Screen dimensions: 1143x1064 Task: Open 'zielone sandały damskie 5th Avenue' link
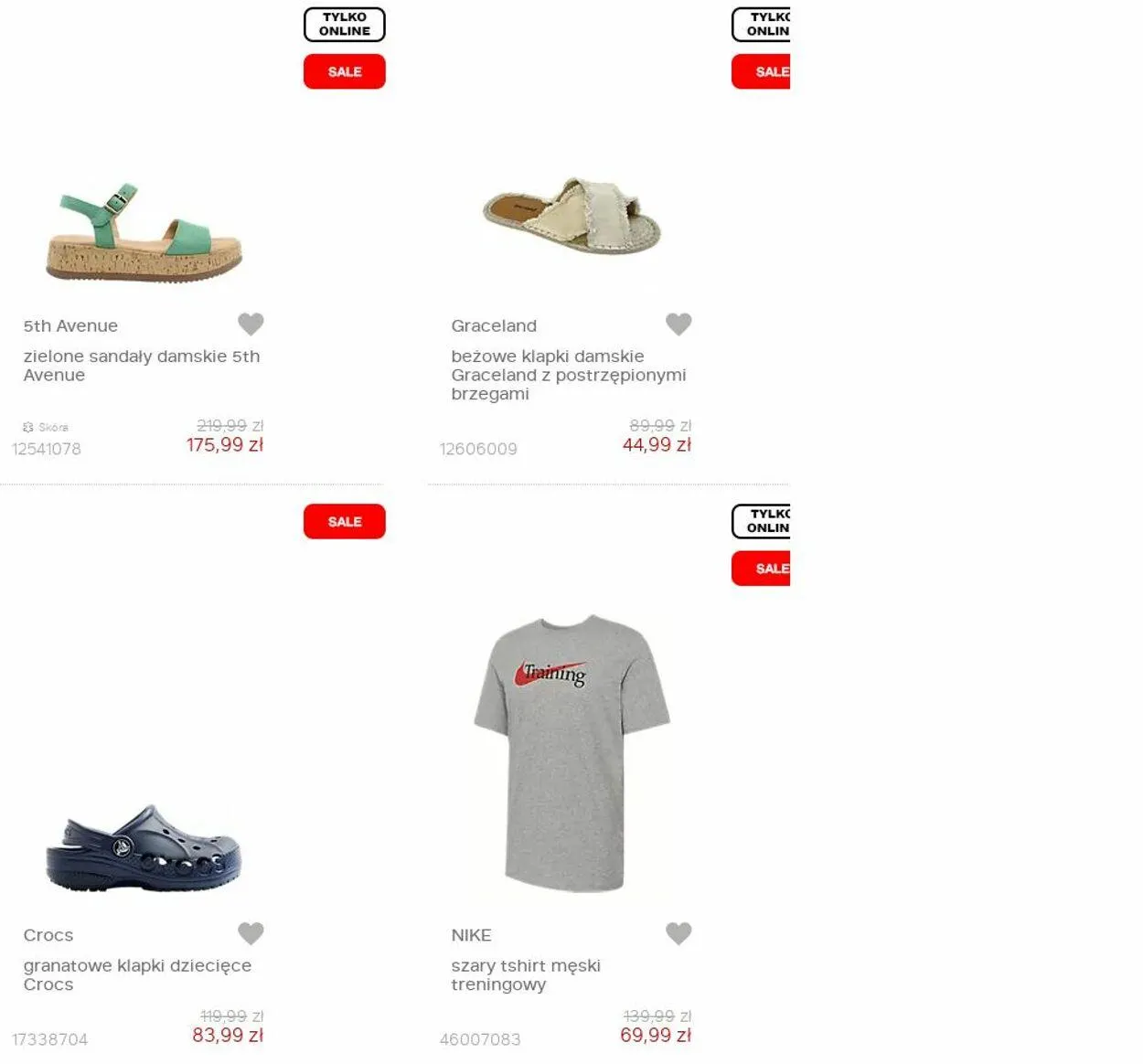[x=142, y=366]
